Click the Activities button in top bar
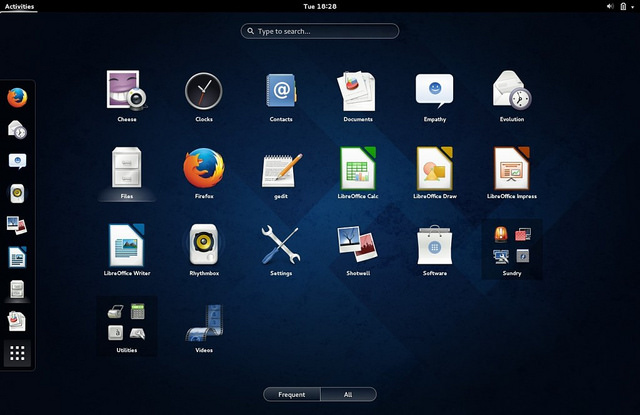This screenshot has height=415, width=640. (19, 6)
